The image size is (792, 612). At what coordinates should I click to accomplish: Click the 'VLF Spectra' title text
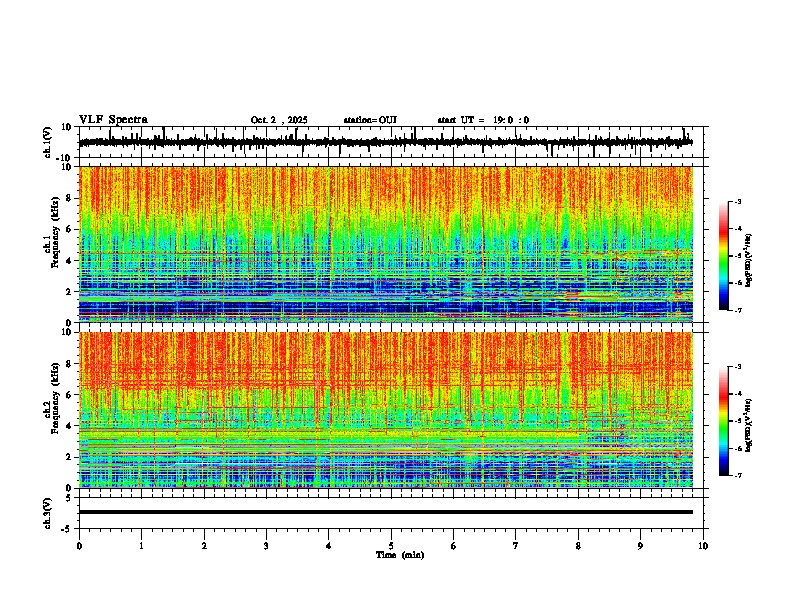pyautogui.click(x=113, y=120)
